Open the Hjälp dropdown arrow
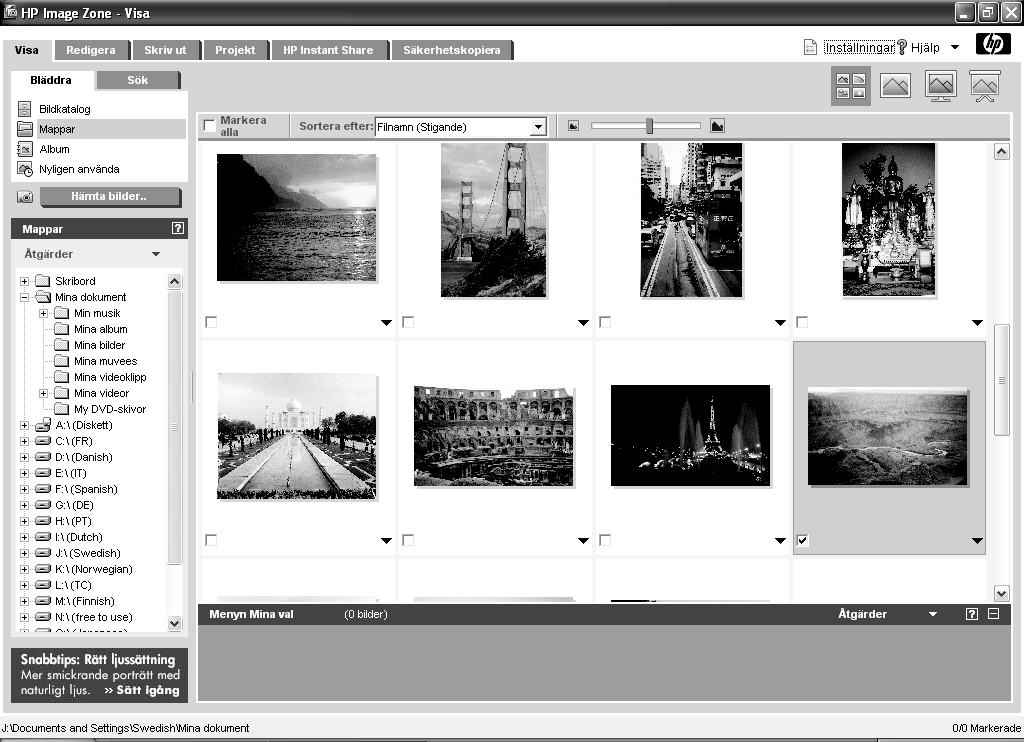Viewport: 1024px width, 742px height. [955, 47]
